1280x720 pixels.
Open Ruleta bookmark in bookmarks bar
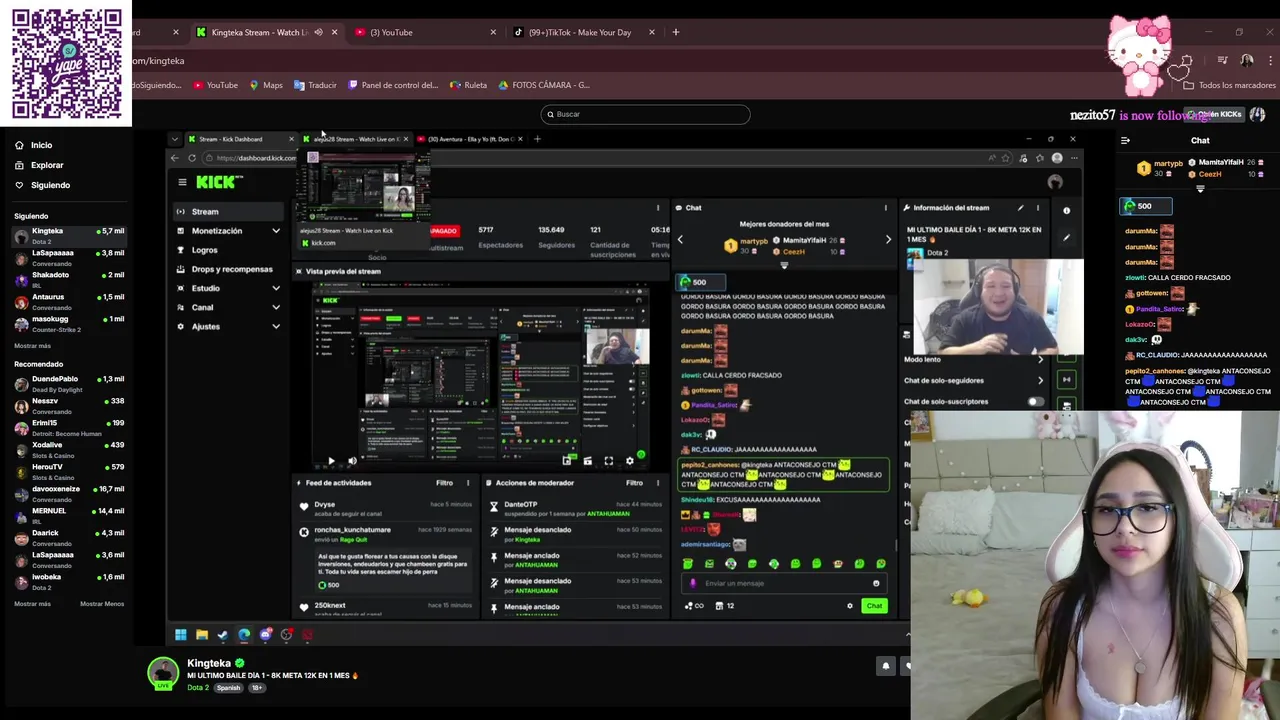pos(469,85)
